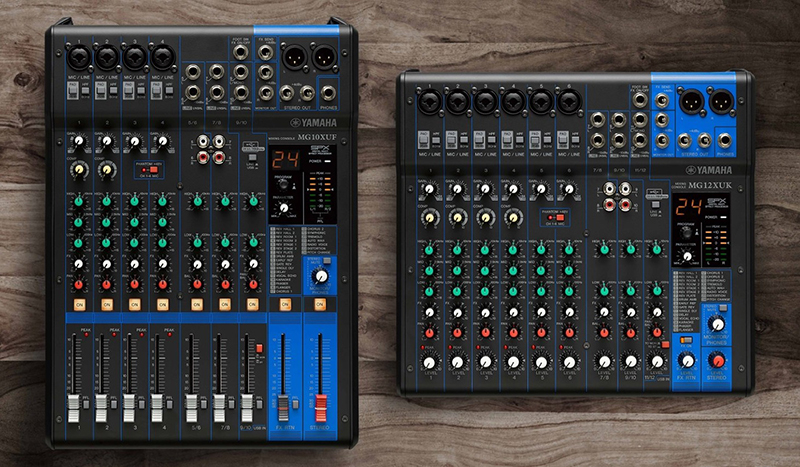Click the '24' program display on MG12XUK

[x=689, y=207]
